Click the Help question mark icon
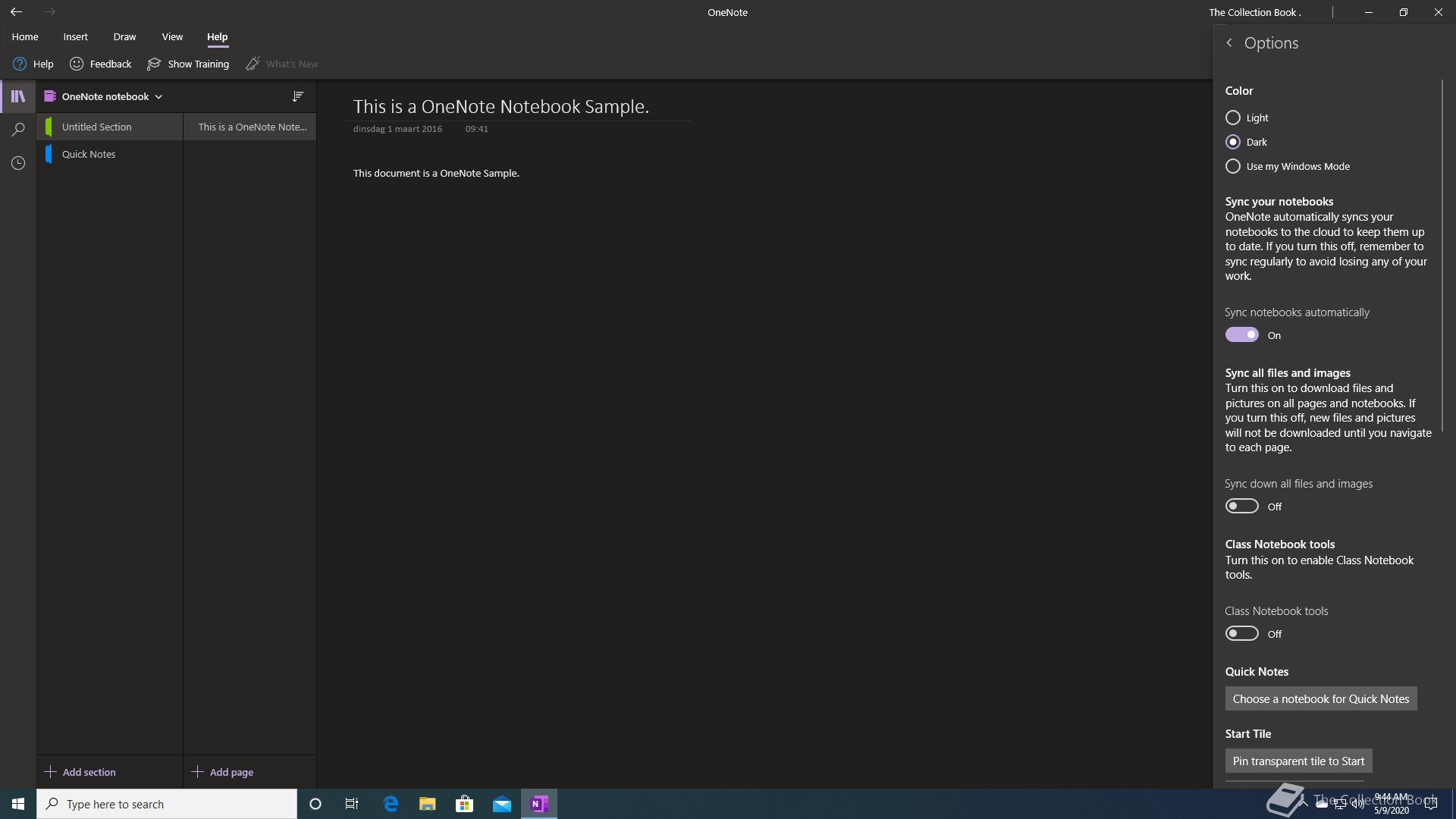1456x819 pixels. [x=20, y=64]
